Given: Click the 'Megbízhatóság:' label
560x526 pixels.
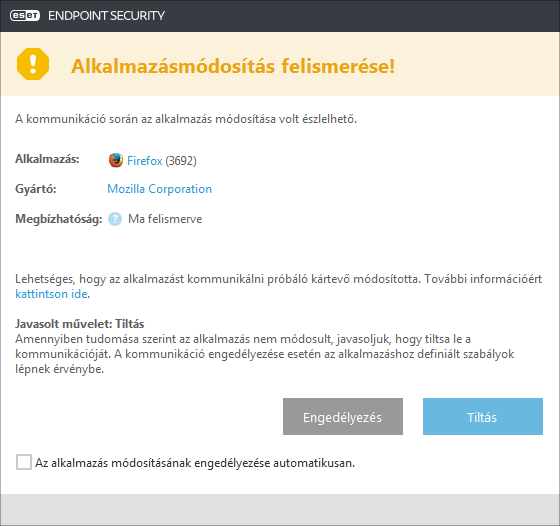Looking at the screenshot, I should 59,219.
